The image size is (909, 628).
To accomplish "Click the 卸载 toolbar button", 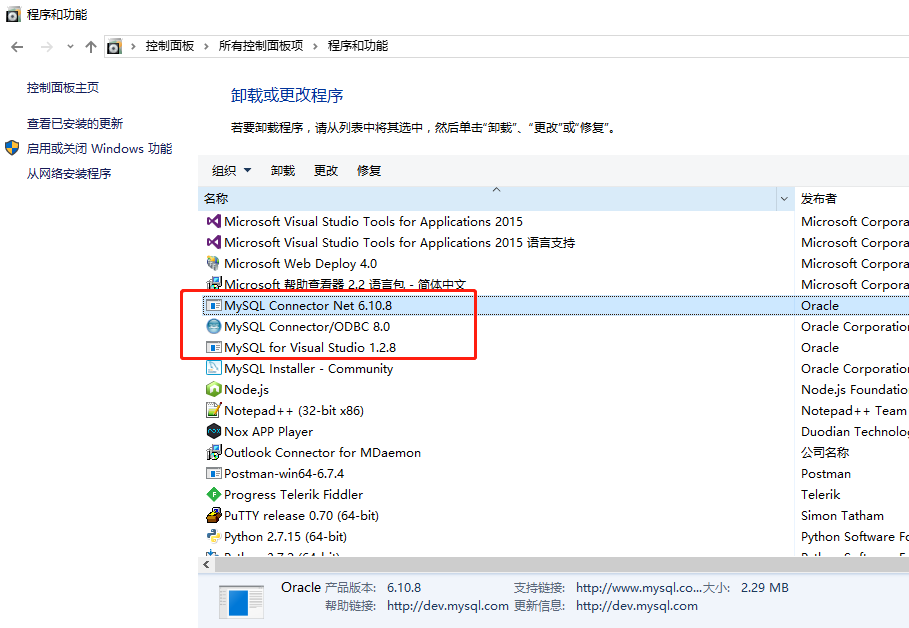I will coord(283,170).
